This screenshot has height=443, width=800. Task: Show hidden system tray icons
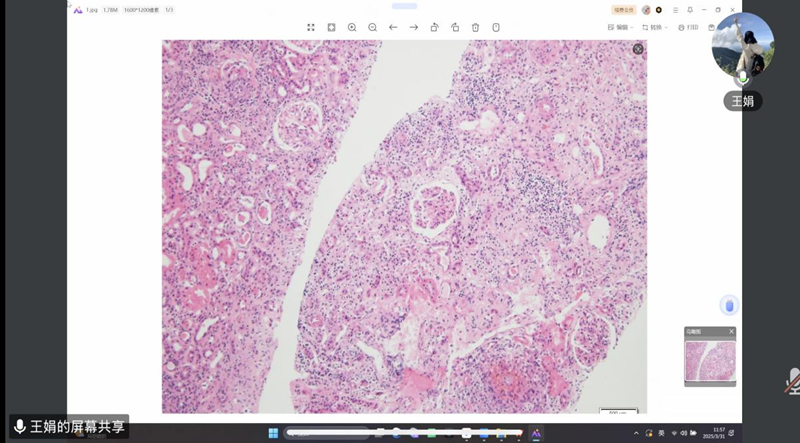point(636,433)
